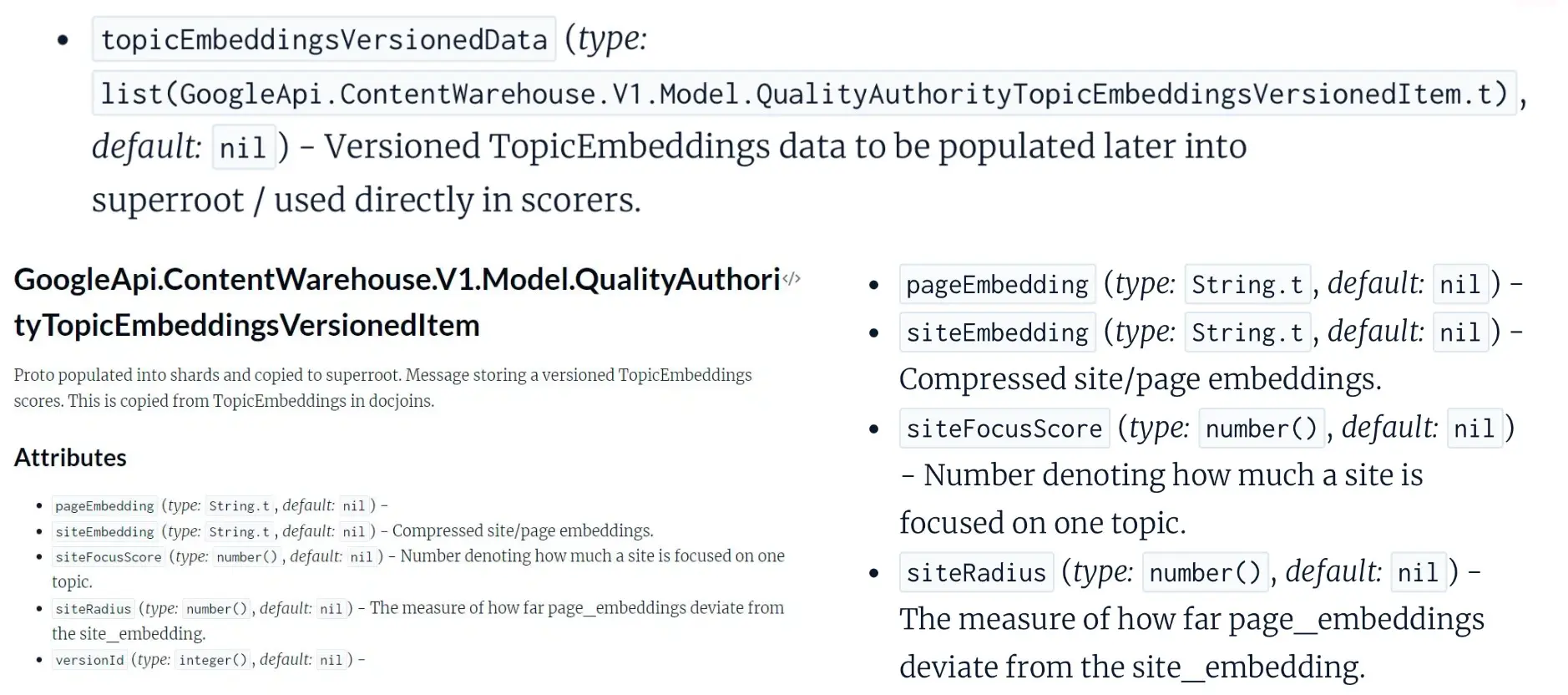Click the GoogleApi.ContentWarehouse QualityAuthorityTopicEmbeddingsVersionedItem module heading

tap(397, 302)
